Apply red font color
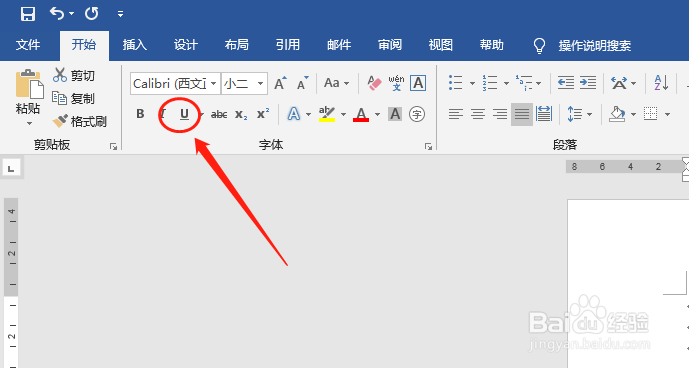 coord(361,114)
